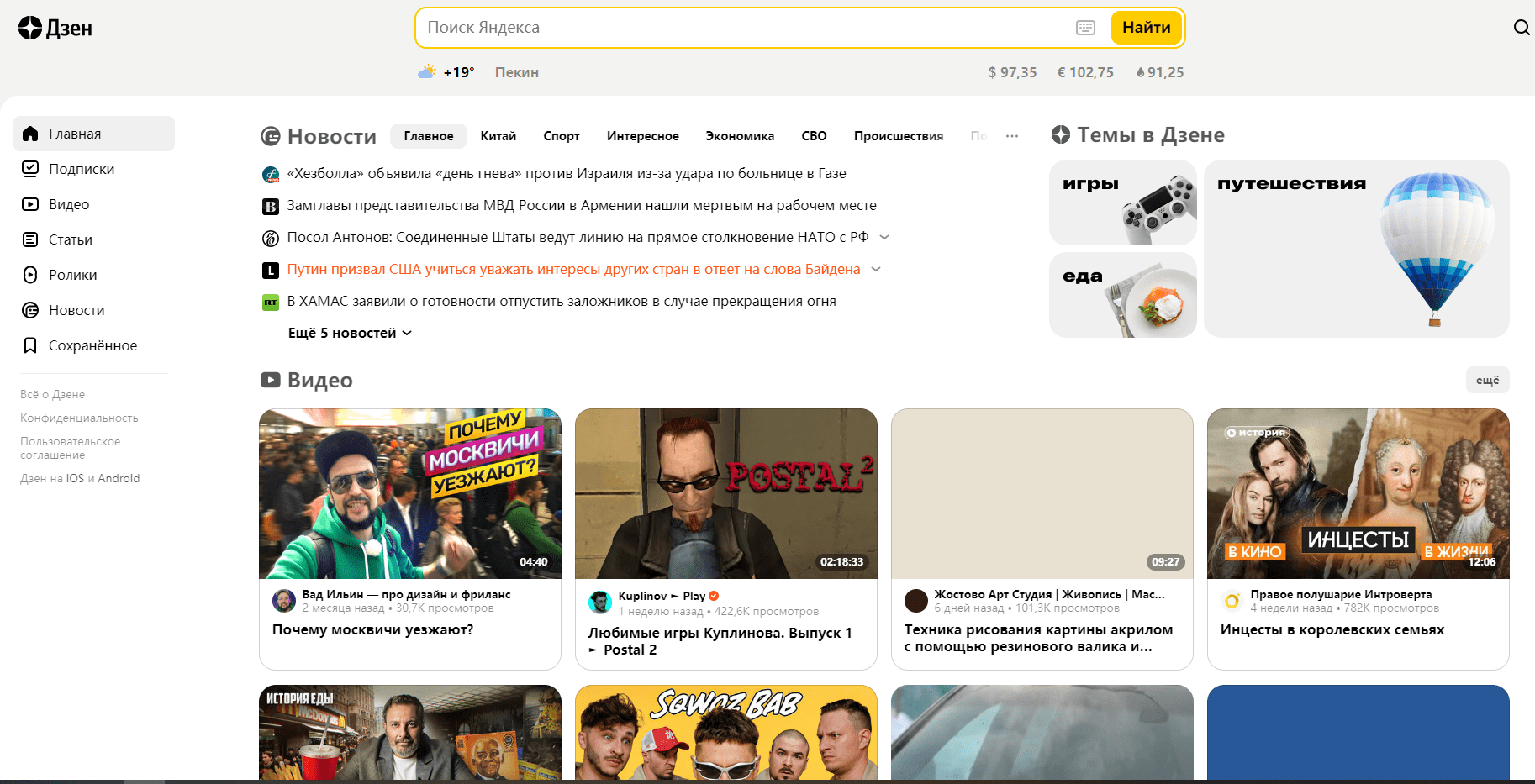1535x784 pixels.
Task: Select the Главное news tab
Action: (429, 135)
